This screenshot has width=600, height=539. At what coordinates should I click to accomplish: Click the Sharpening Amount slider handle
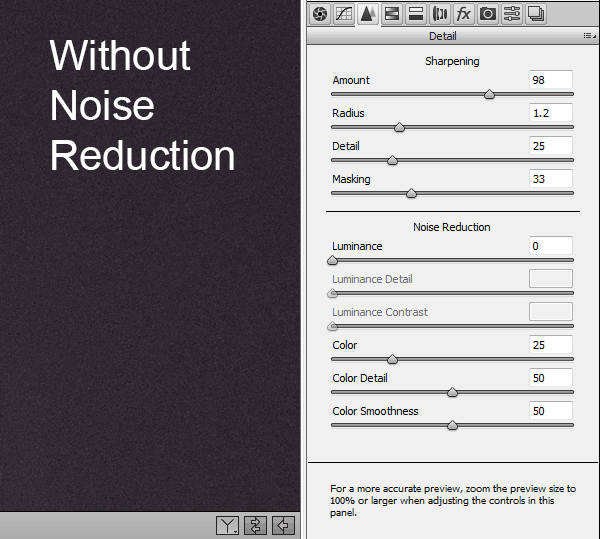tap(489, 94)
